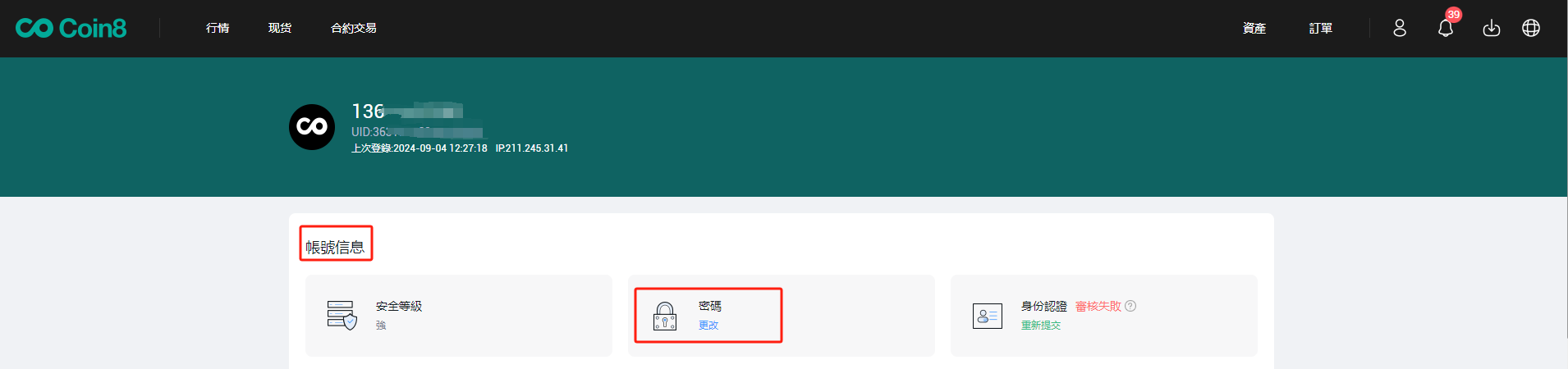Click the 審核失敗 status label
1568x369 pixels.
coord(1098,306)
